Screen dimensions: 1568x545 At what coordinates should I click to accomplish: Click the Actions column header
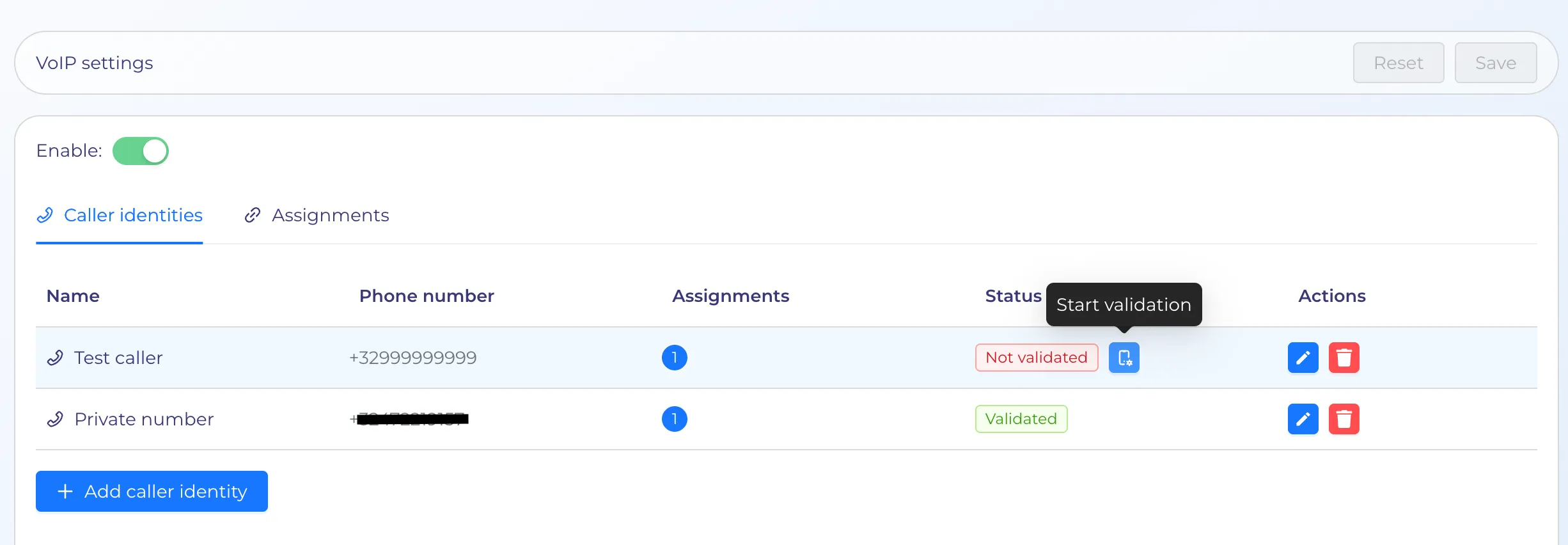1332,296
